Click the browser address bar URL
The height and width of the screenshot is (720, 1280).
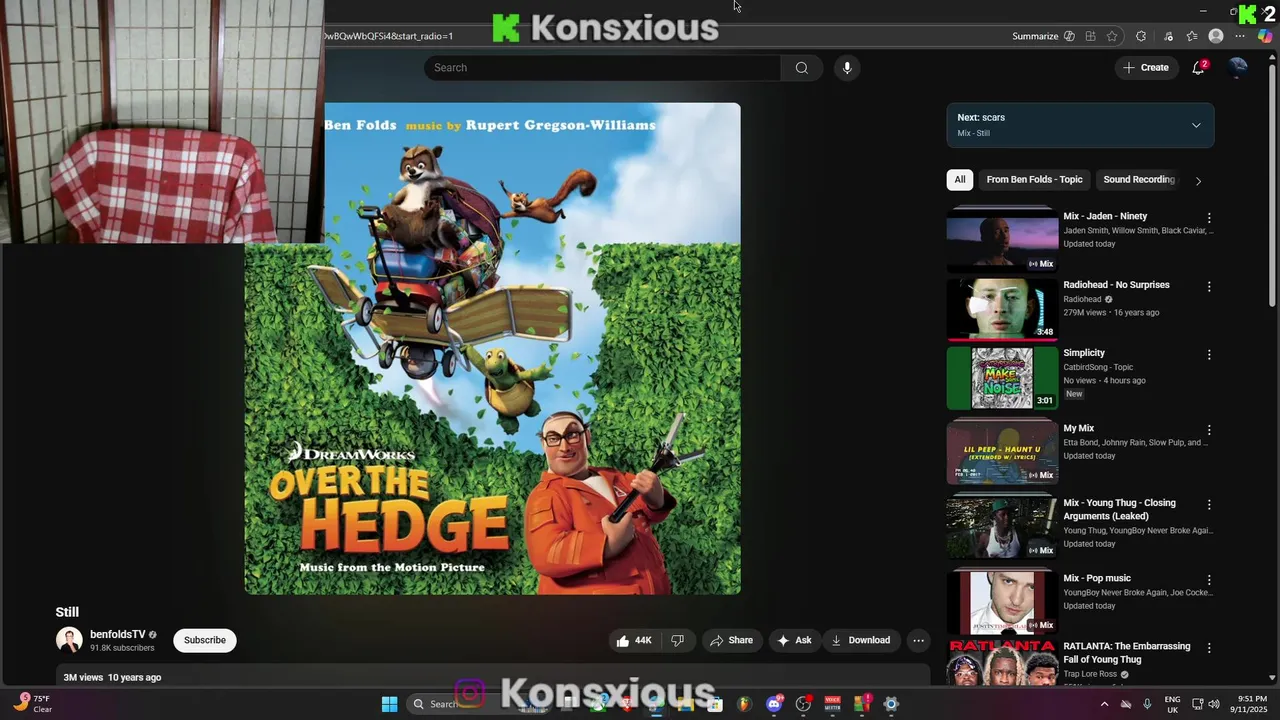[x=388, y=36]
